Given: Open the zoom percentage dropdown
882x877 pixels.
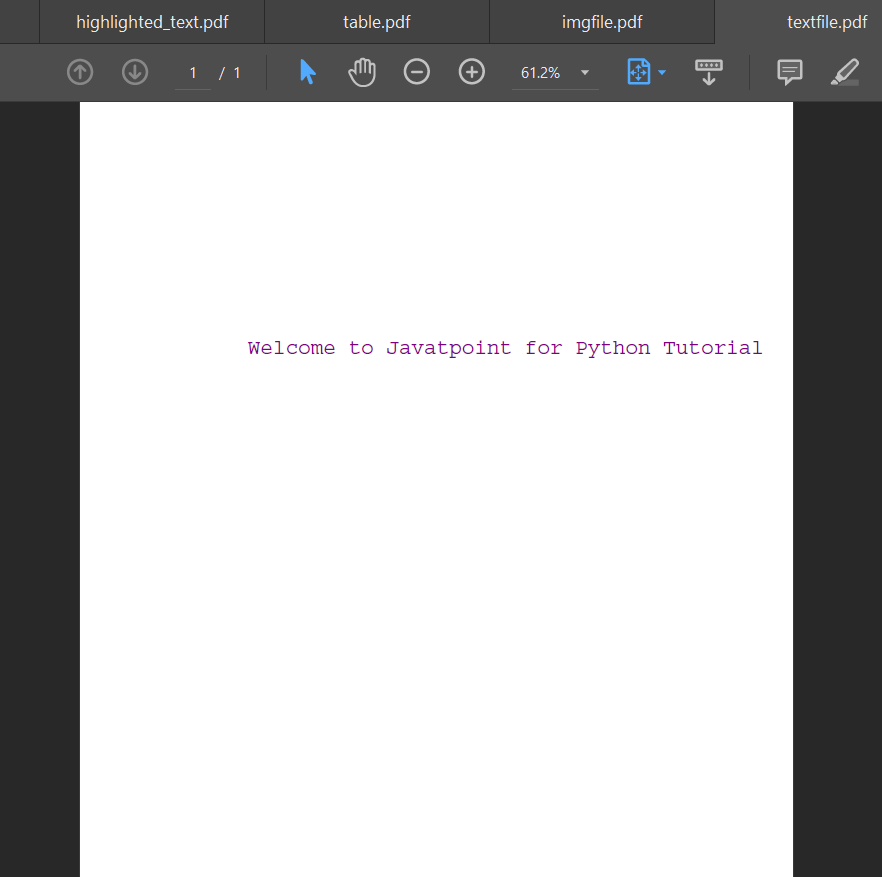Looking at the screenshot, I should coord(584,71).
